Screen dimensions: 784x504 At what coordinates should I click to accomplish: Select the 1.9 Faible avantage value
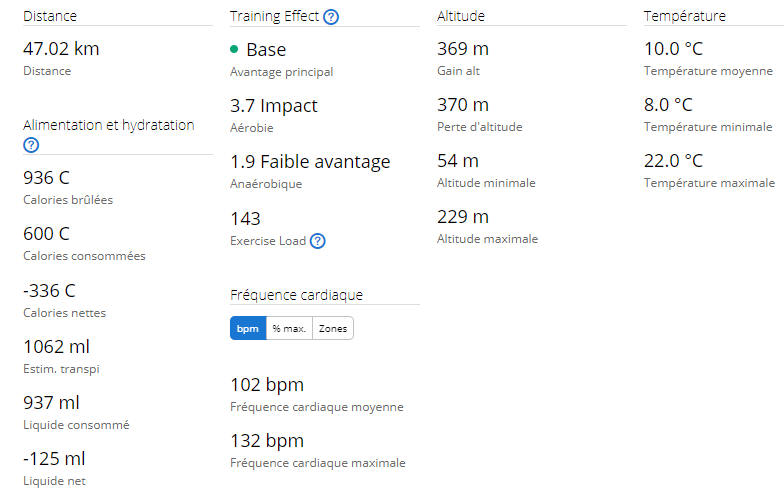click(x=310, y=162)
